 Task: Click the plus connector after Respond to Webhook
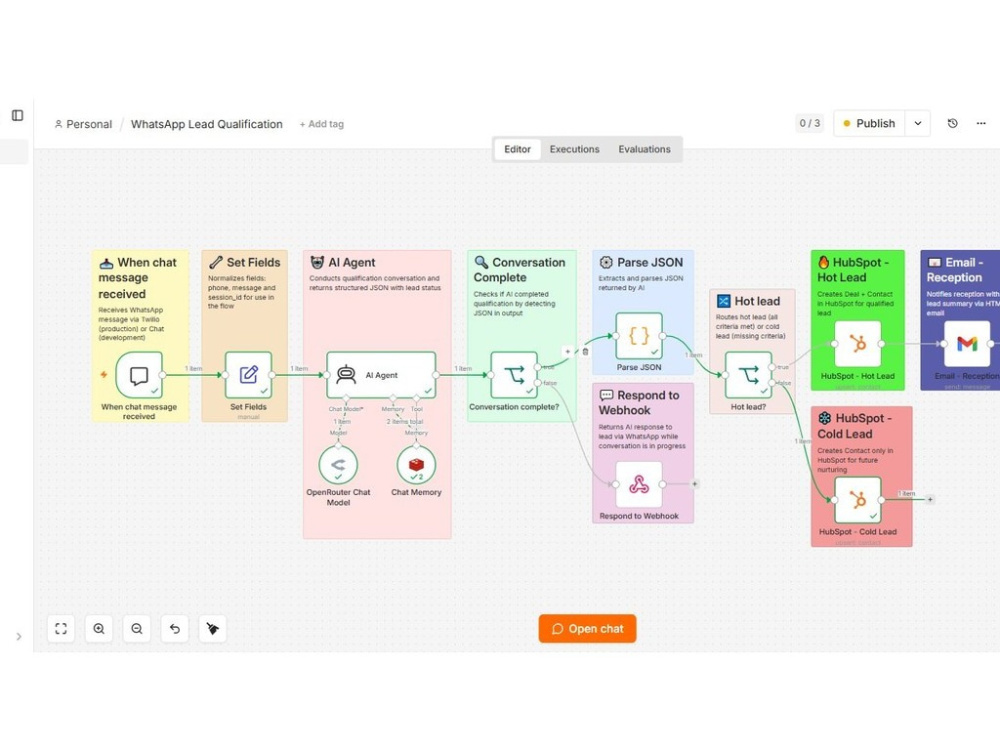click(695, 484)
